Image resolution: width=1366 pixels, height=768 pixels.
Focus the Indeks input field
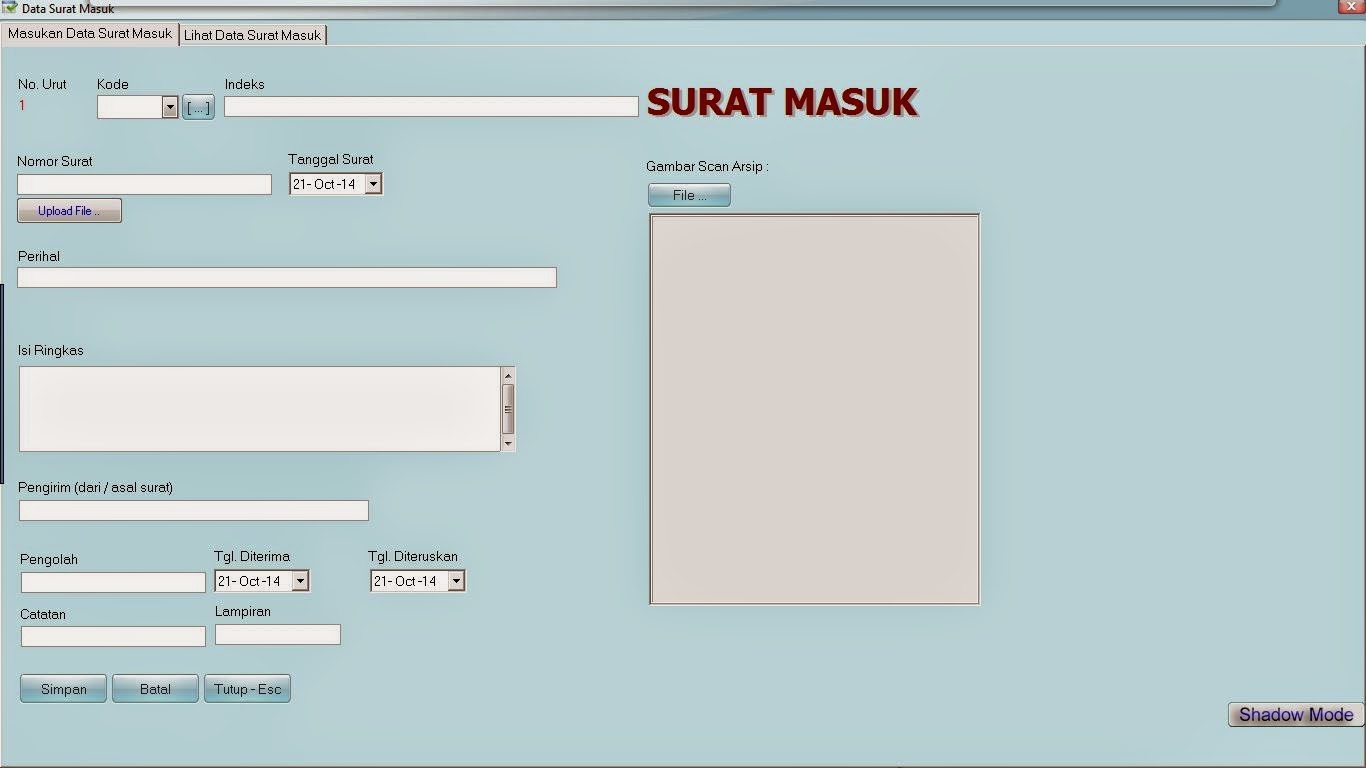431,106
